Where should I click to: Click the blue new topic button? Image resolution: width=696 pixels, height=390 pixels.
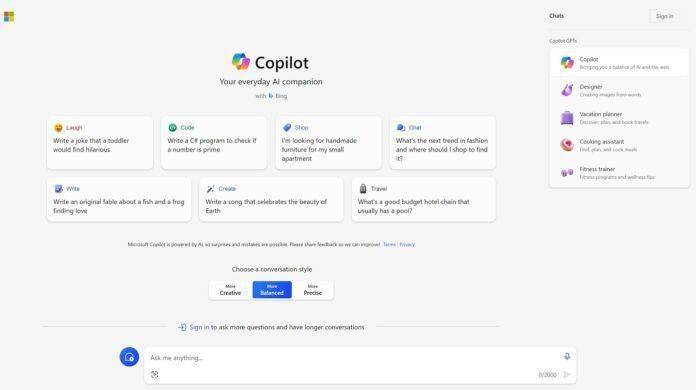coord(129,357)
